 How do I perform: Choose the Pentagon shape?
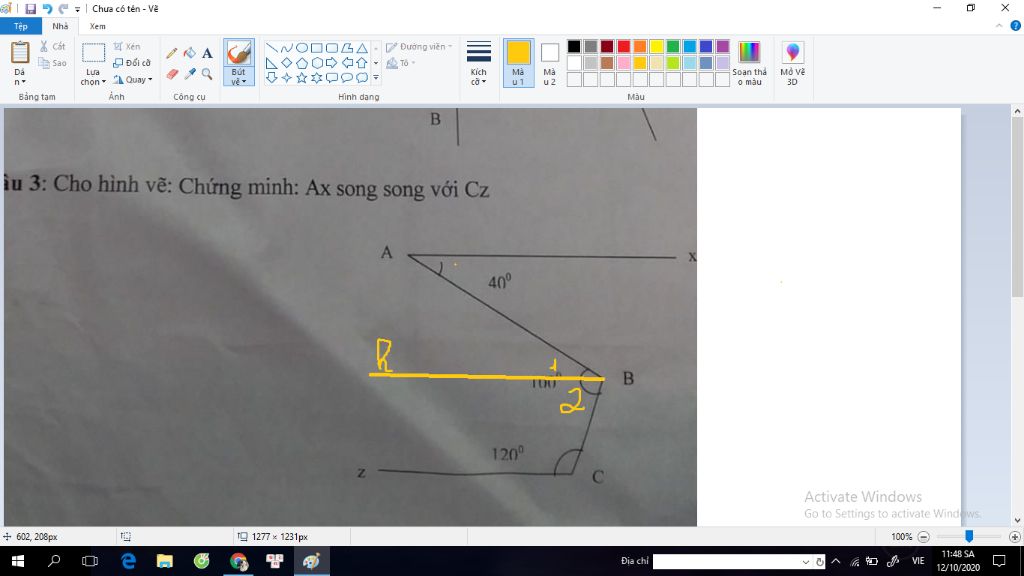[x=302, y=63]
